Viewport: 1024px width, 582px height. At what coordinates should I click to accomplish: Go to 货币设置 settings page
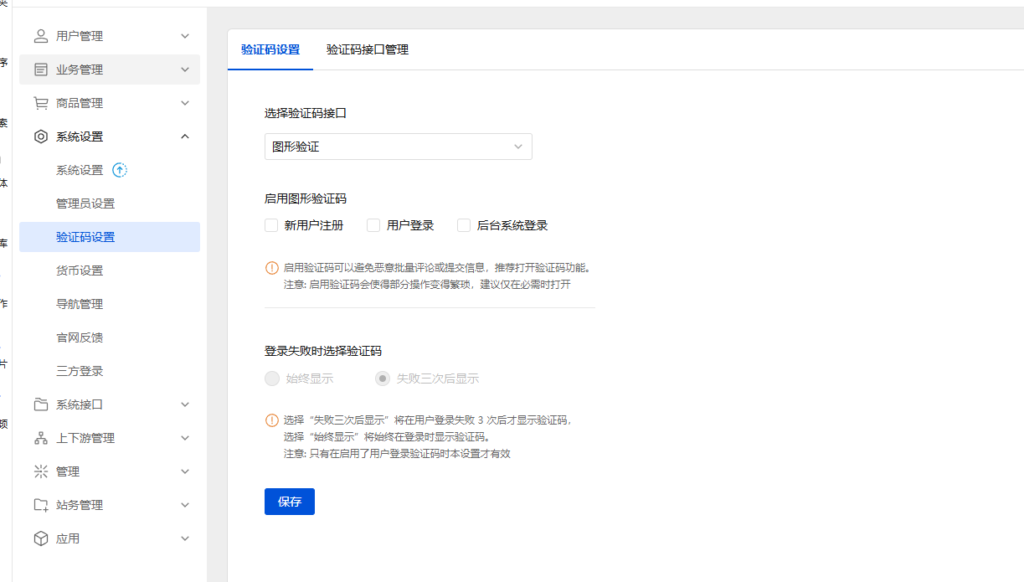pos(78,270)
